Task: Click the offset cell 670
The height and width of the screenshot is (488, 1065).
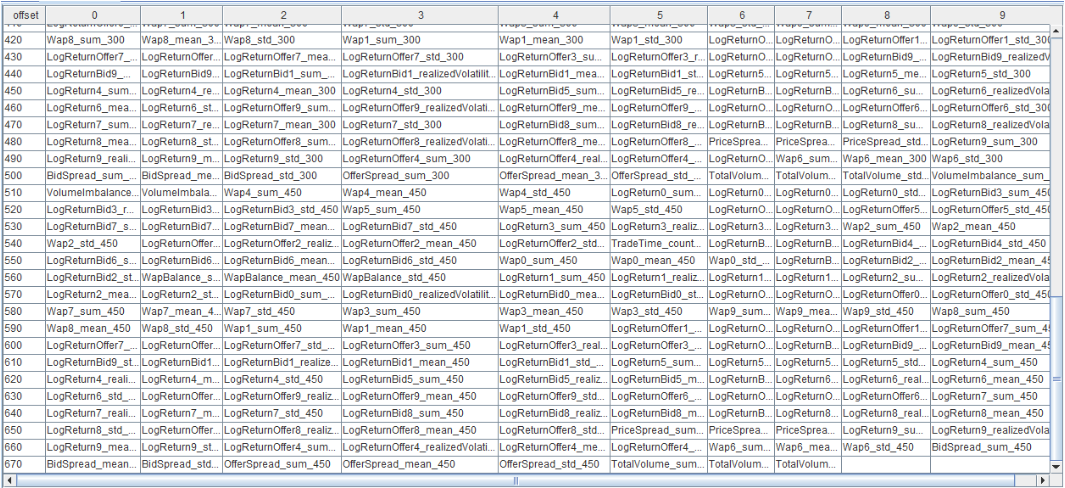Action: [x=22, y=464]
